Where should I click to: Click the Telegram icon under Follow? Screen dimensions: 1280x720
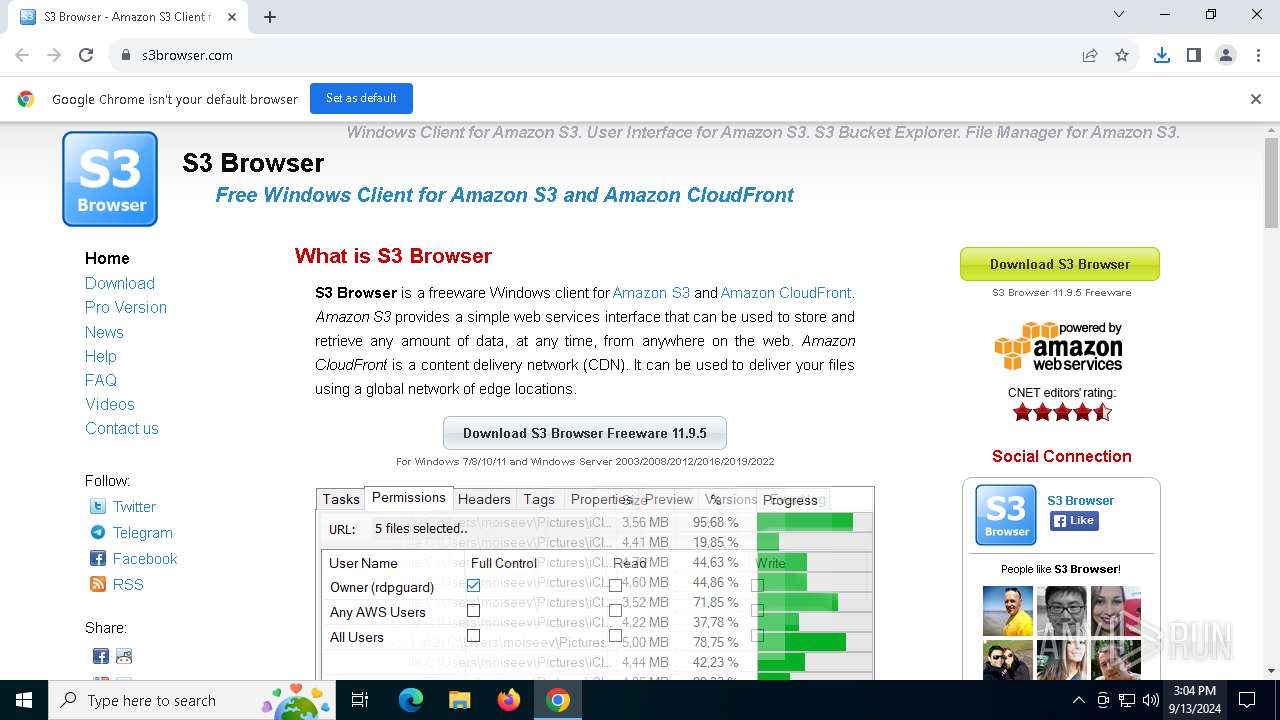pos(98,533)
